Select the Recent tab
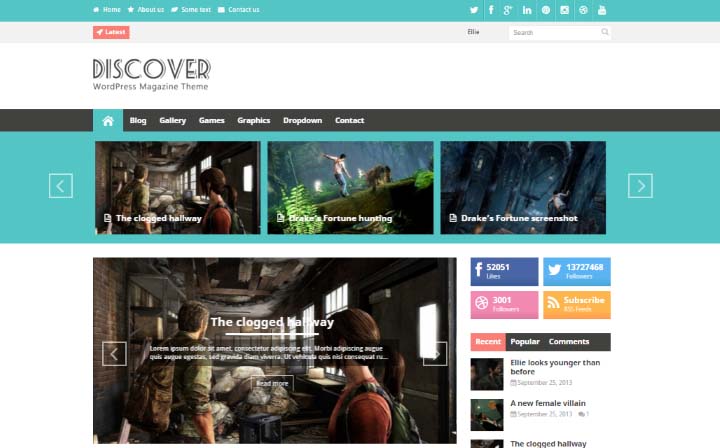Viewport: 720px width, 448px height. pos(488,342)
